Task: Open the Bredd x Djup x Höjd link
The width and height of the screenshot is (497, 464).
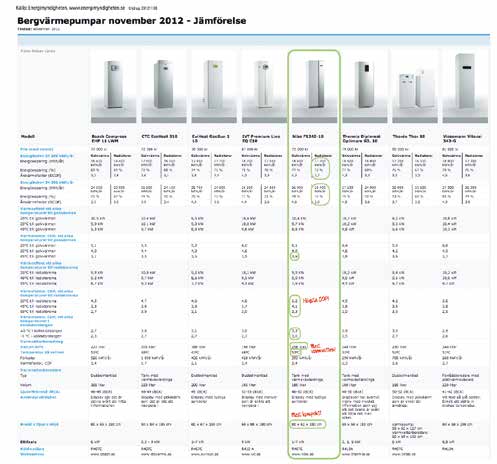Action: (39, 424)
